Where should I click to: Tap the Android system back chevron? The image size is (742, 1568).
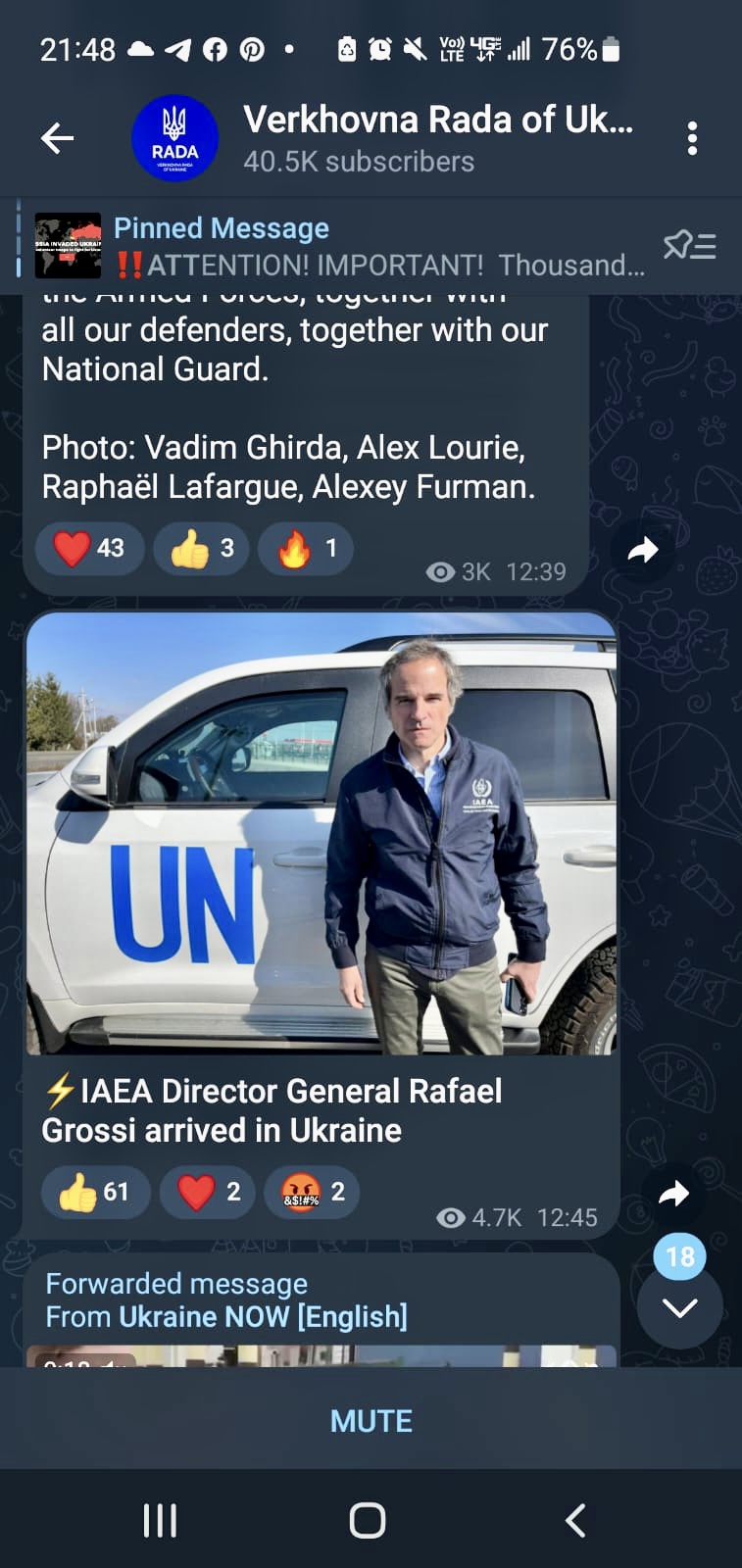(x=576, y=1521)
